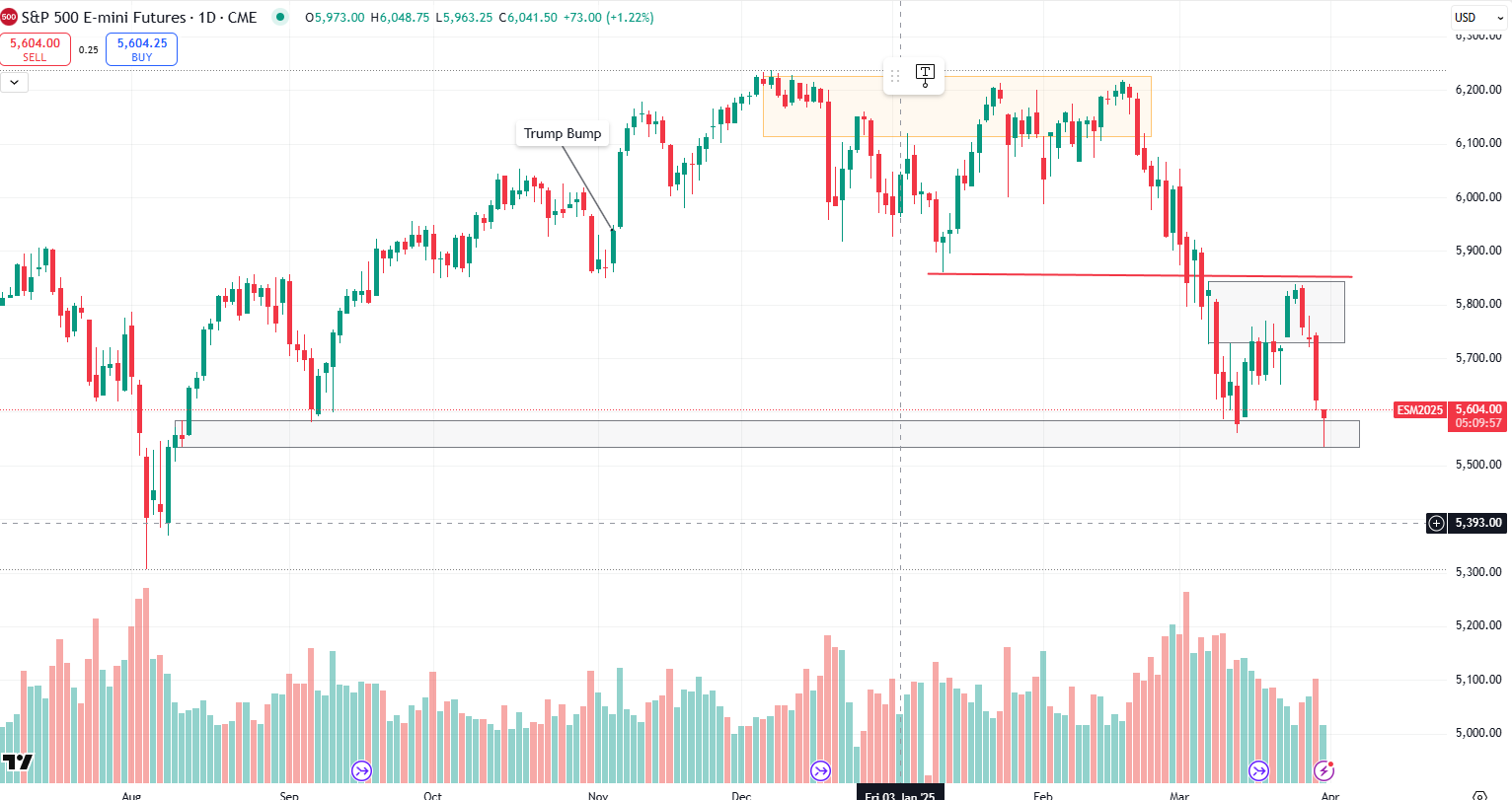Click the BUY 5,604.25 button
The width and height of the screenshot is (1512, 800).
pyautogui.click(x=142, y=49)
